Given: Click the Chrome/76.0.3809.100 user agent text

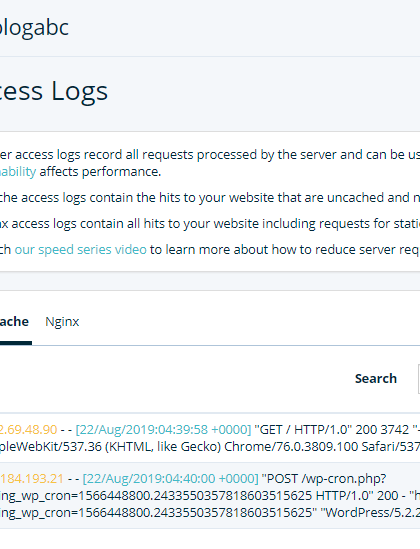Looking at the screenshot, I should click(x=291, y=447).
